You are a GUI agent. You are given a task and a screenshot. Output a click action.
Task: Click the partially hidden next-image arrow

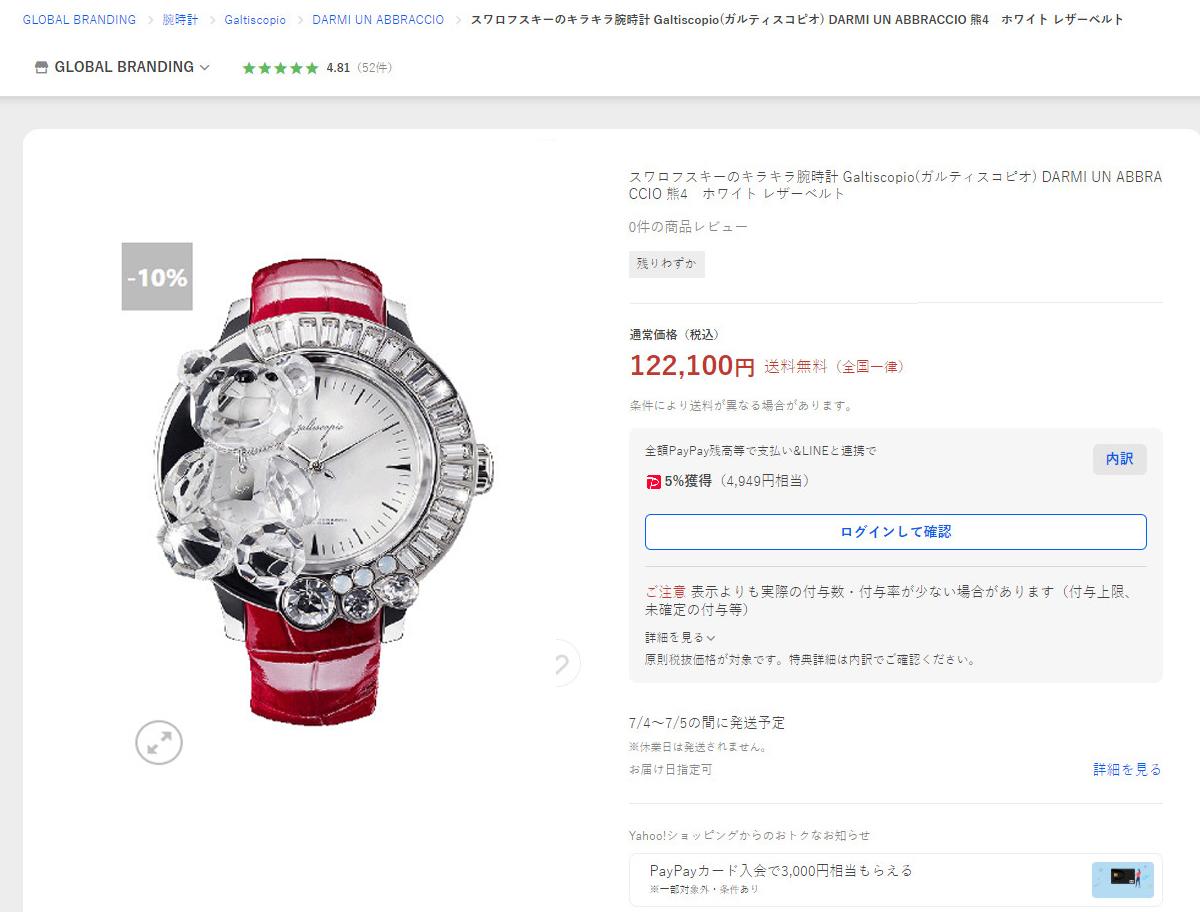tap(567, 663)
